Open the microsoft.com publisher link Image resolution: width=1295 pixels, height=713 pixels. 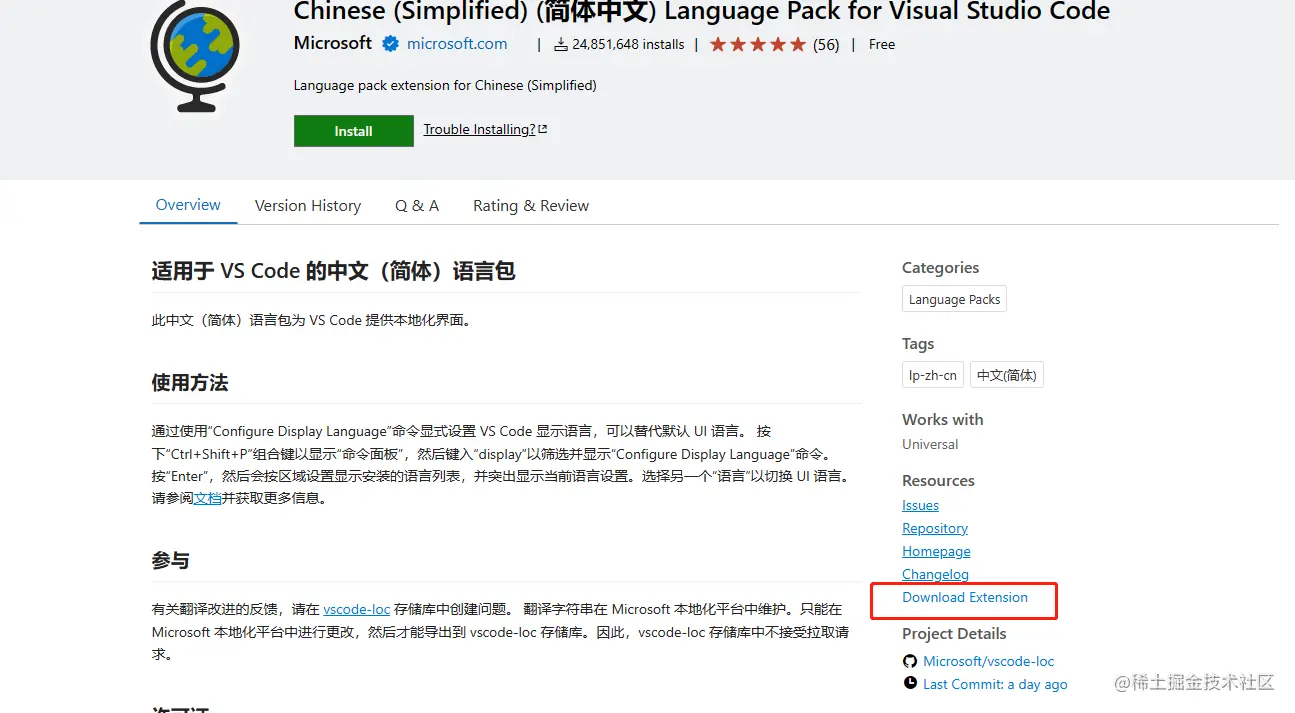click(457, 44)
